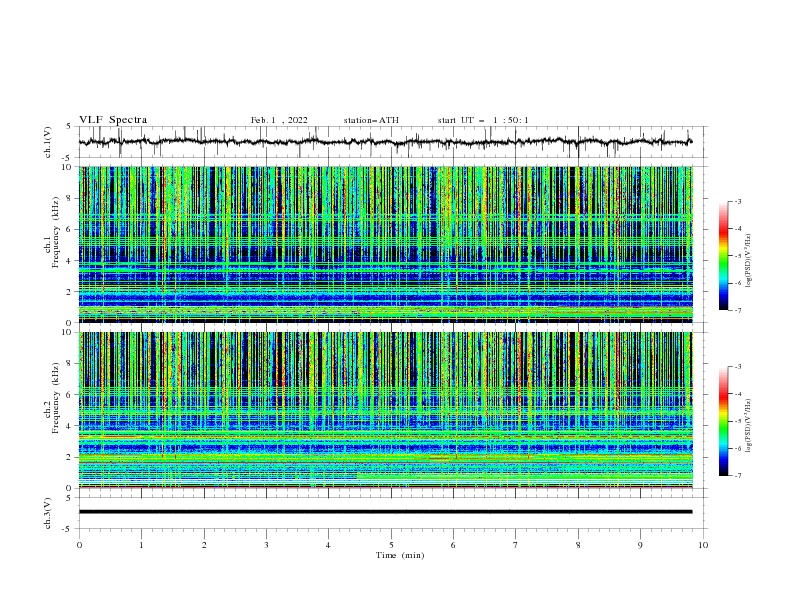Click the ch.3(V) axis "-5" tick label
This screenshot has height=612, width=792.
click(x=68, y=529)
